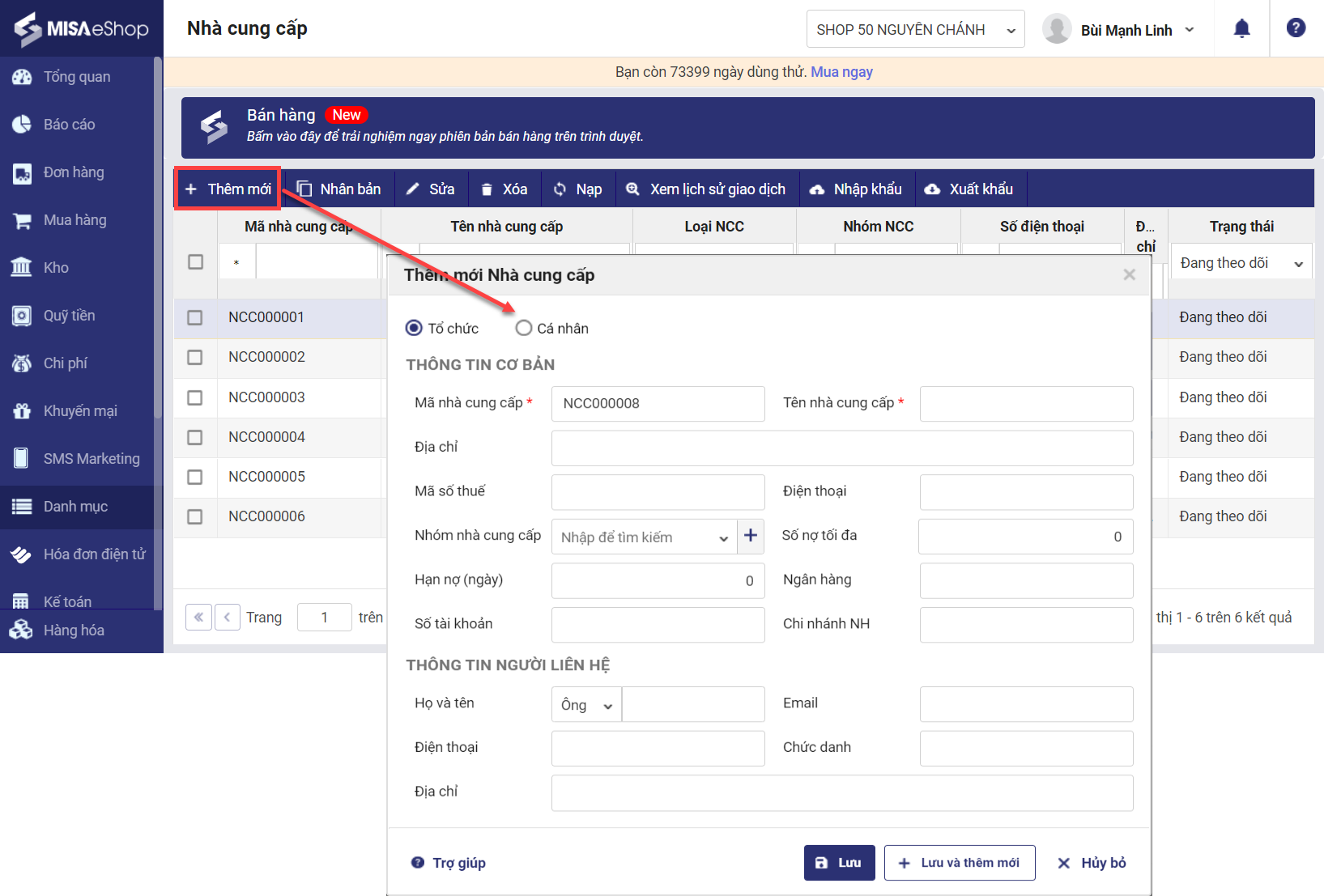The height and width of the screenshot is (896, 1324).
Task: Open the help question mark icon
Action: (x=1296, y=28)
